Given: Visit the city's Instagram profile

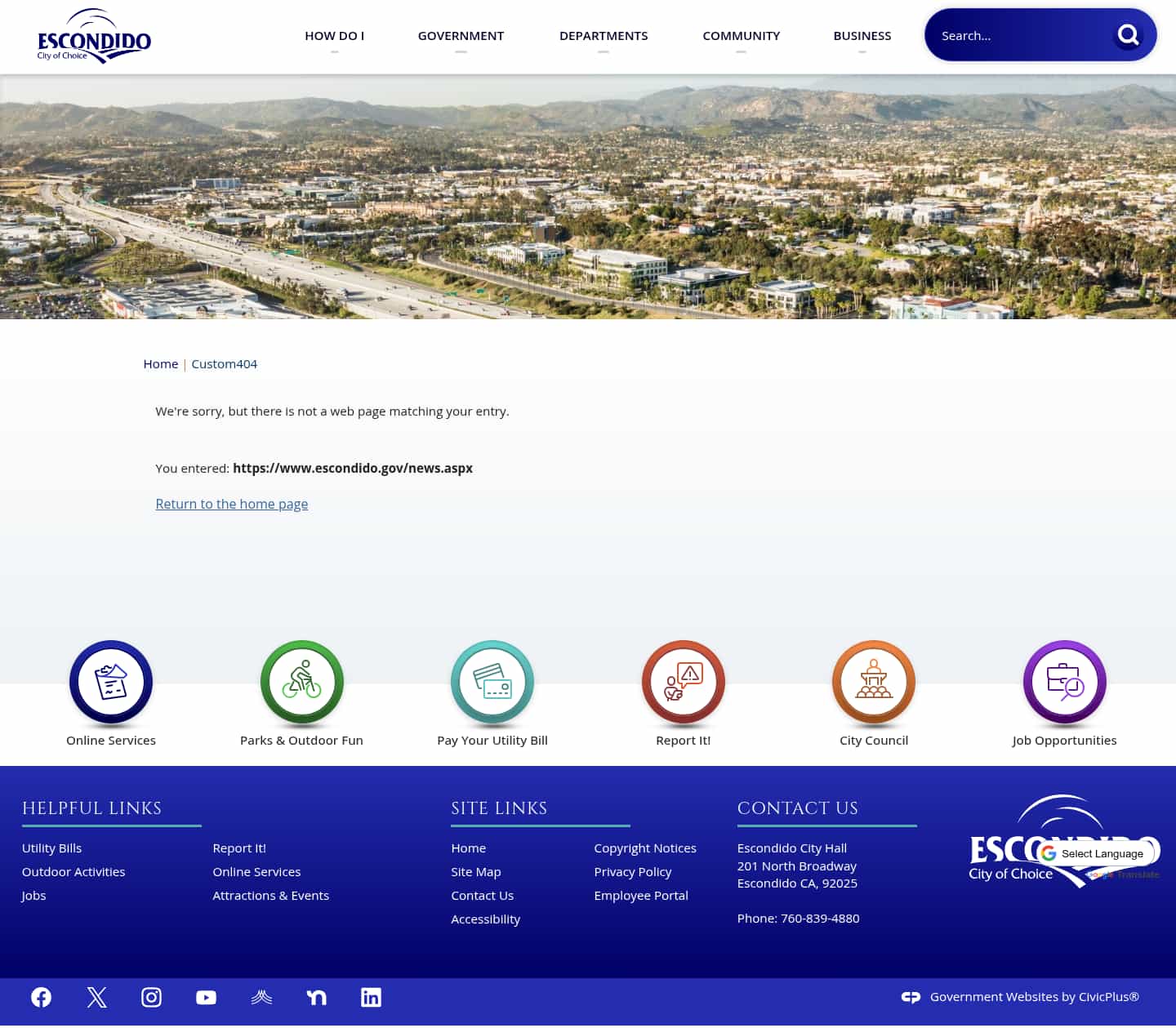Looking at the screenshot, I should click(x=151, y=997).
